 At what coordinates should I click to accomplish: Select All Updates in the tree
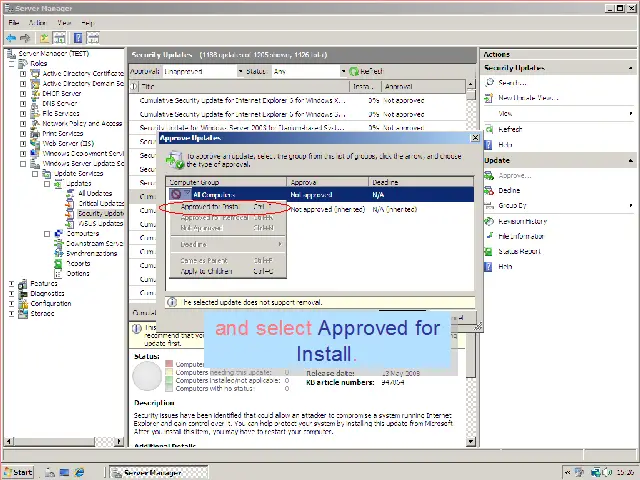coord(95,193)
